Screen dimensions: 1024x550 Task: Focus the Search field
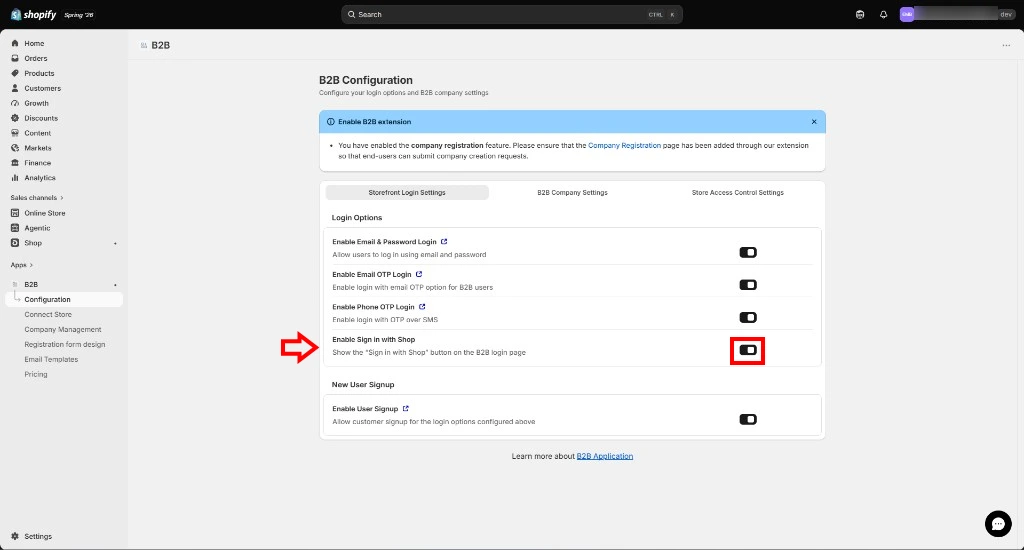(512, 14)
